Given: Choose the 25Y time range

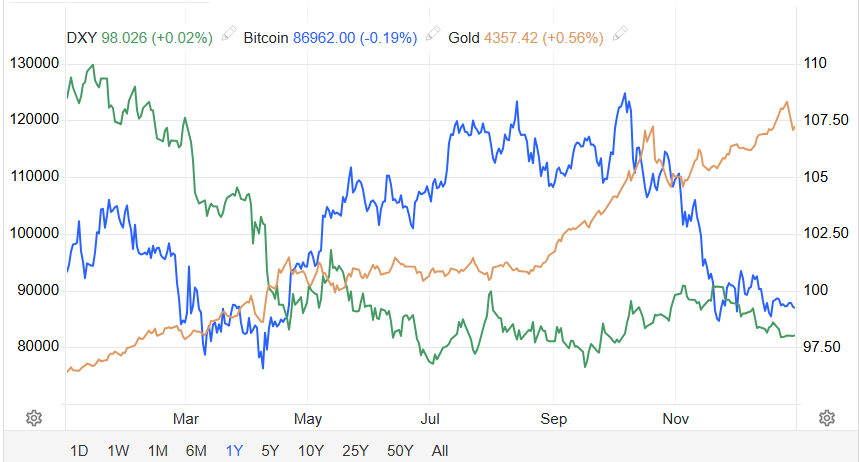Looking at the screenshot, I should pyautogui.click(x=353, y=450).
